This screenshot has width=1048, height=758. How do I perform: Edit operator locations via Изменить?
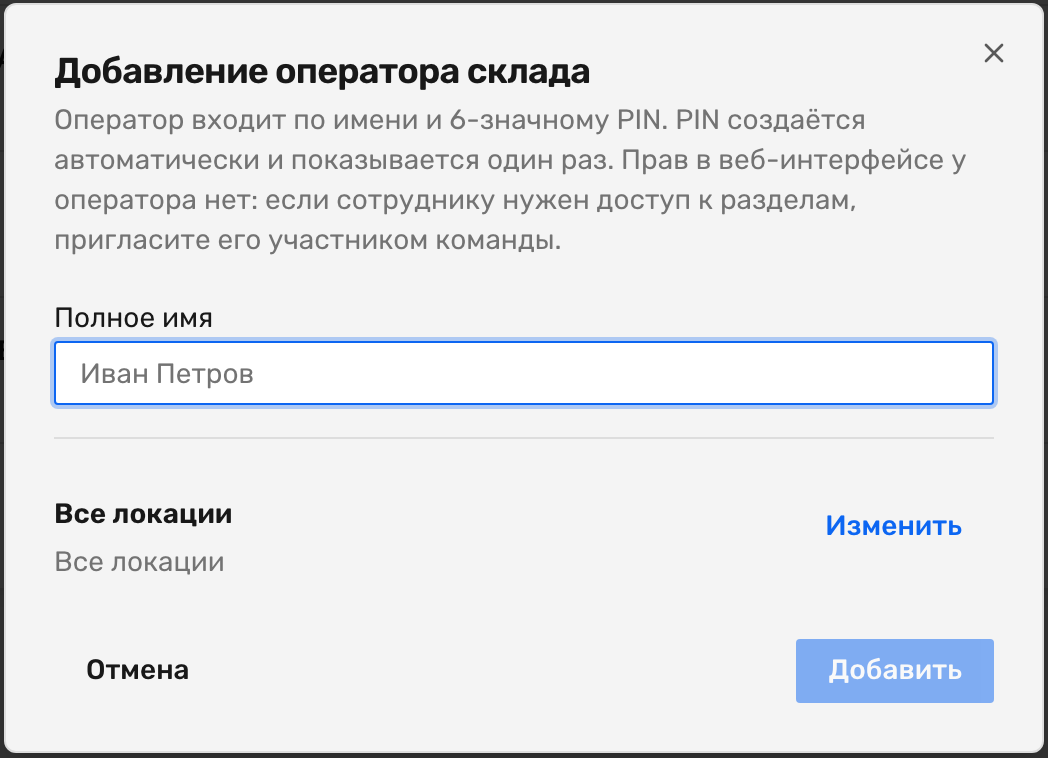pyautogui.click(x=894, y=526)
